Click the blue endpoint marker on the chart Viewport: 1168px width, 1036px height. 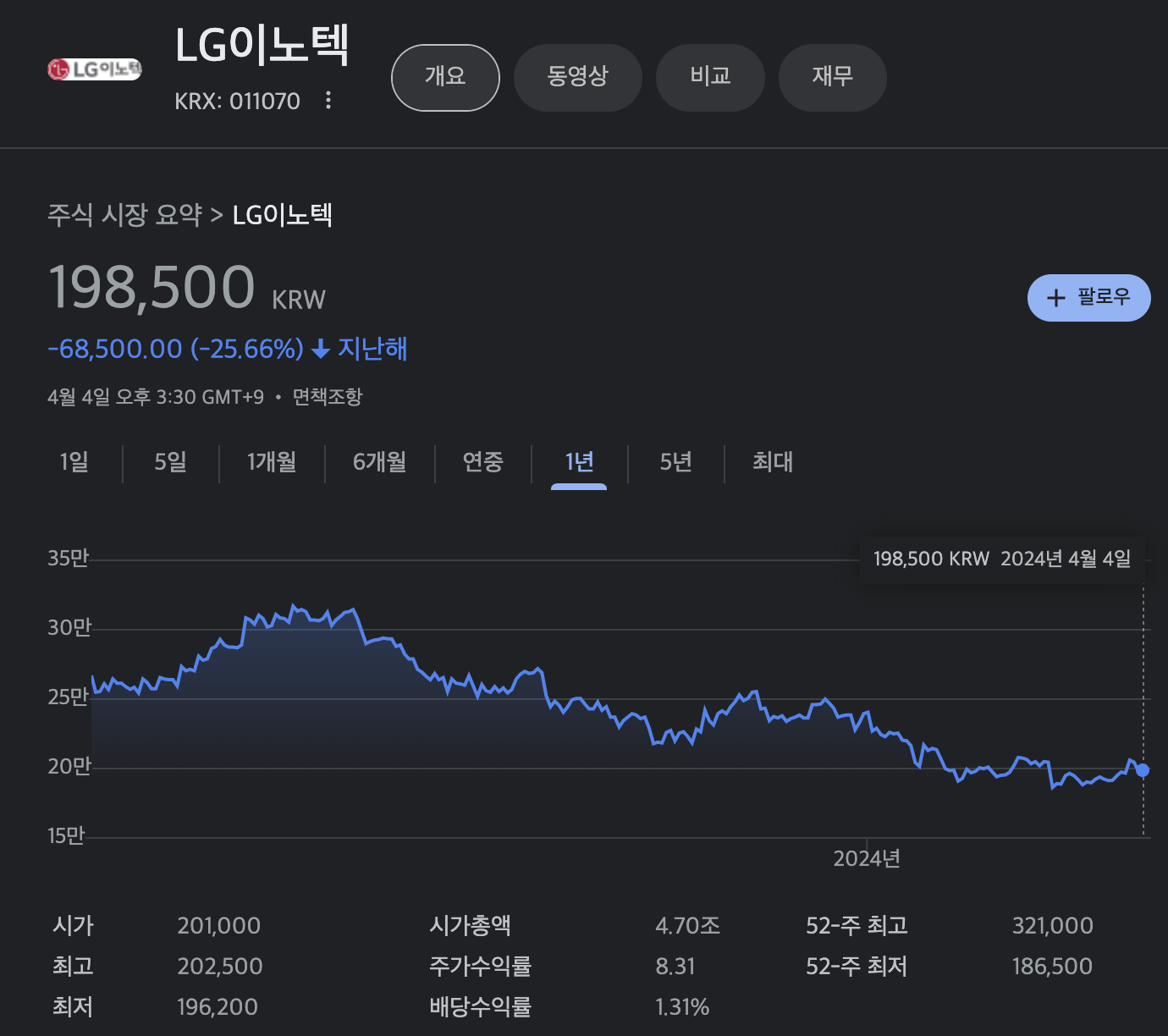click(x=1143, y=769)
